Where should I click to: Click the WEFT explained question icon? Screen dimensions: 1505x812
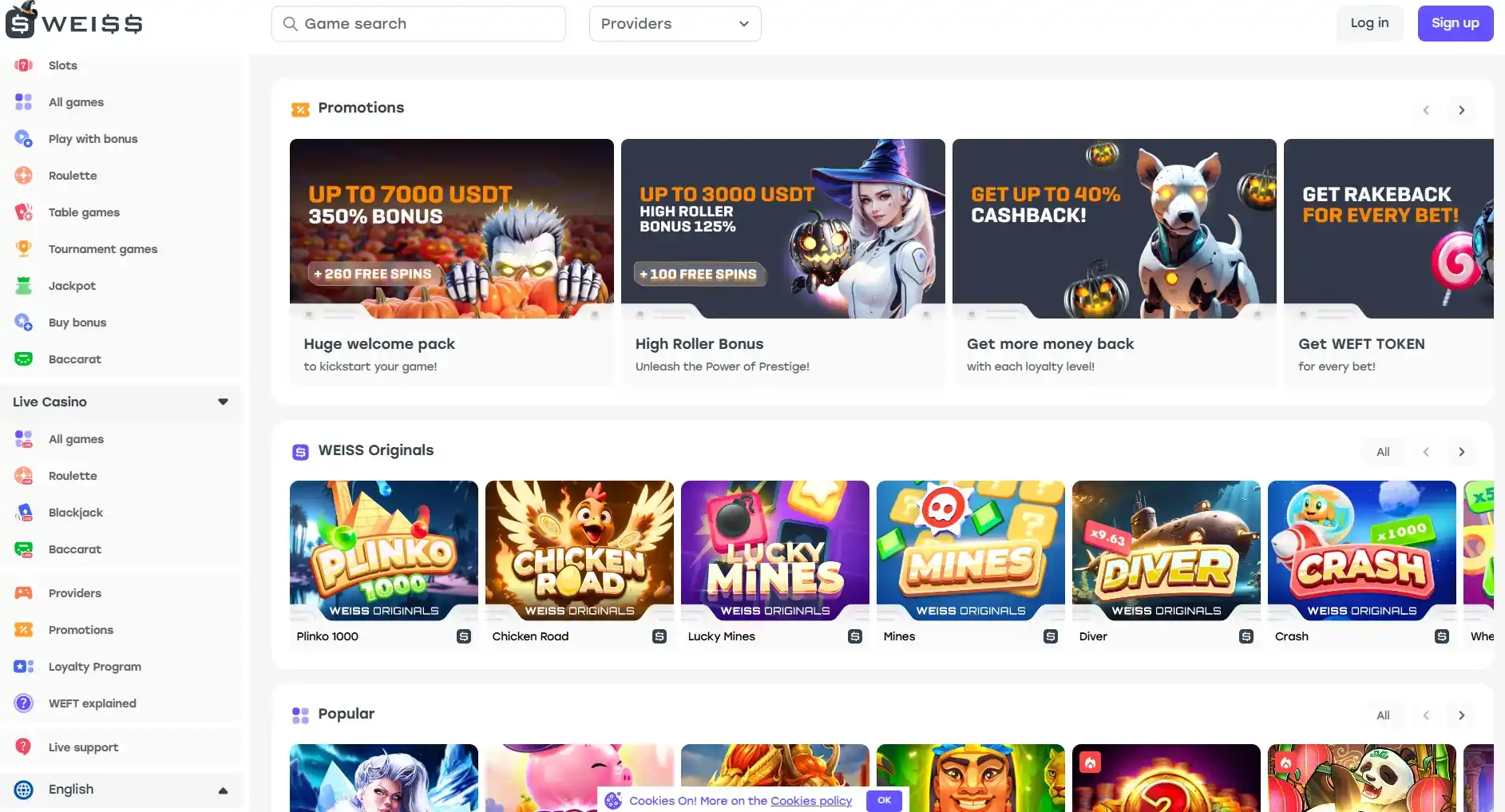point(24,703)
